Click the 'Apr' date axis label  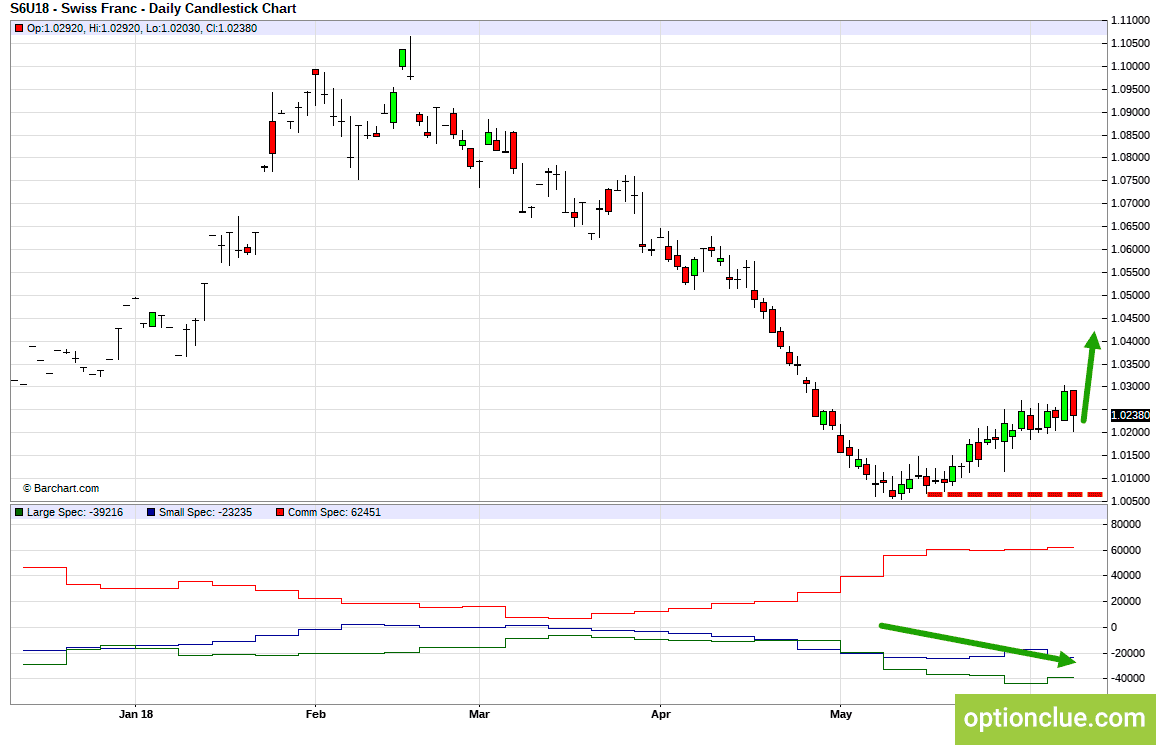pyautogui.click(x=661, y=714)
